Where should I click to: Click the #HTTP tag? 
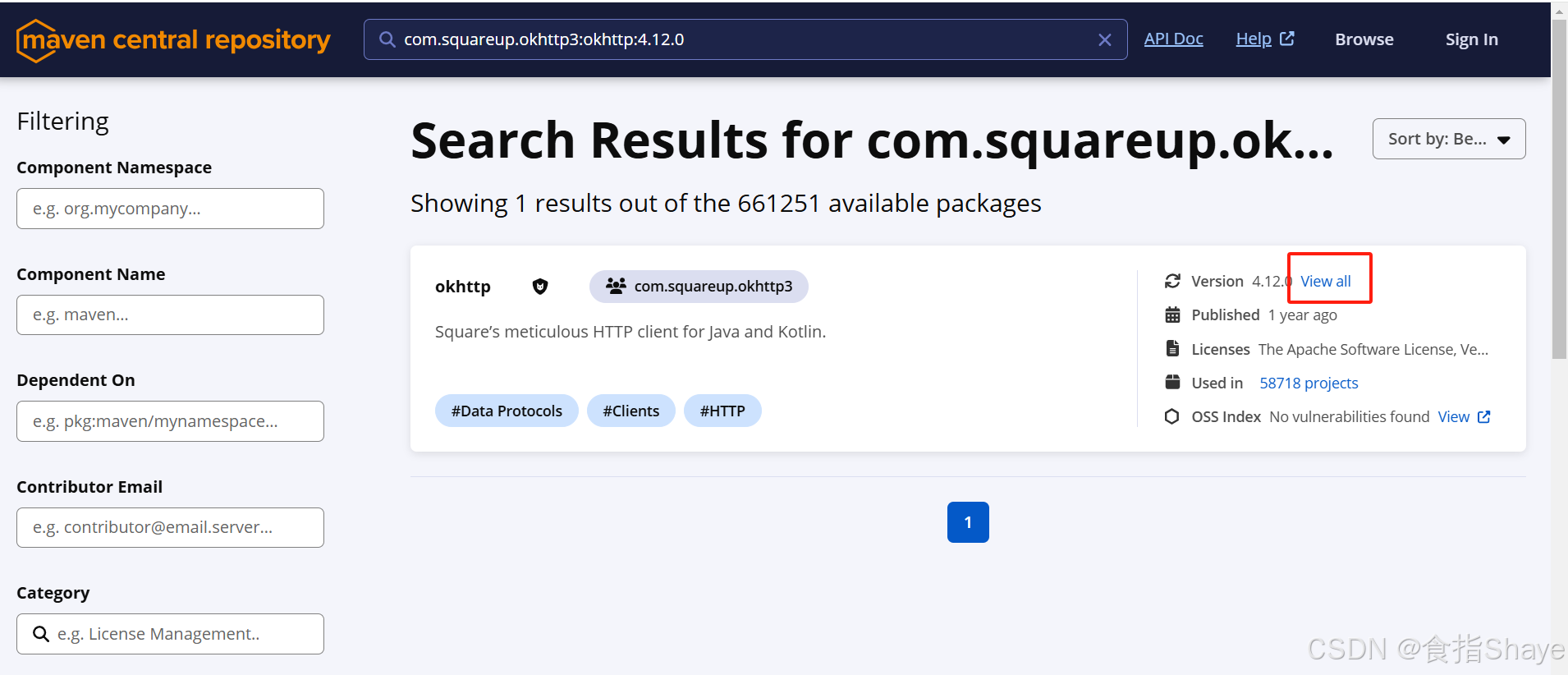[x=722, y=411]
